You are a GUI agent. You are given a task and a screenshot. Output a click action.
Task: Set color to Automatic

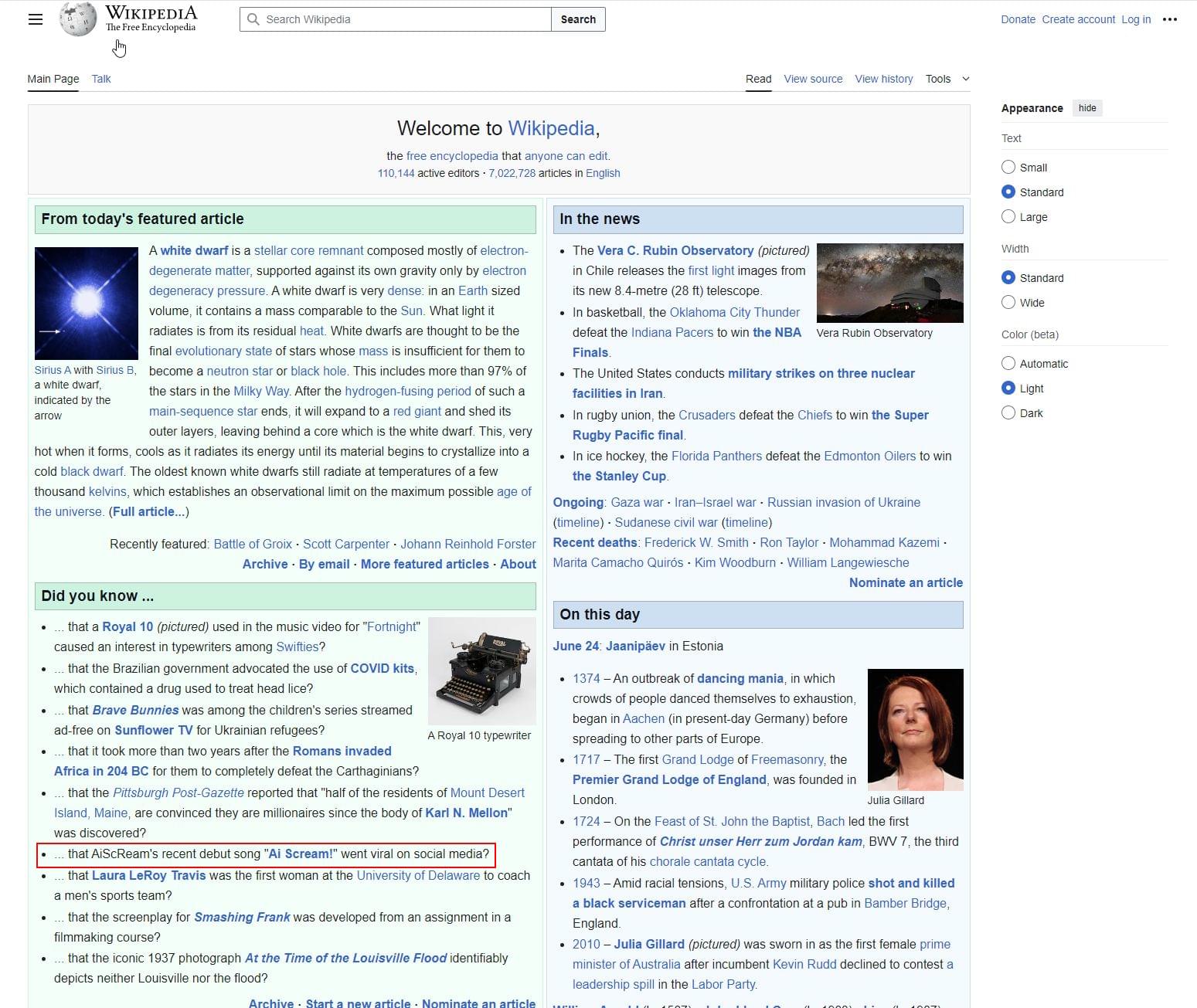[1008, 363]
